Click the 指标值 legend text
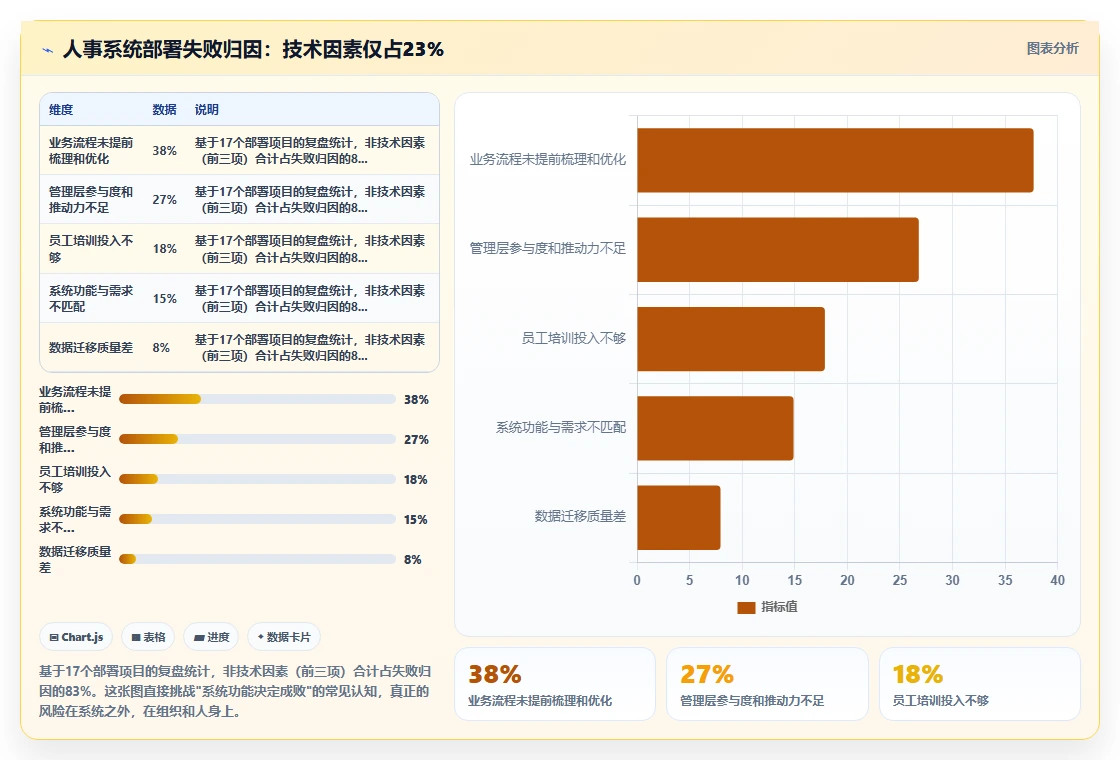Viewport: 1120px width, 760px height. tap(779, 607)
